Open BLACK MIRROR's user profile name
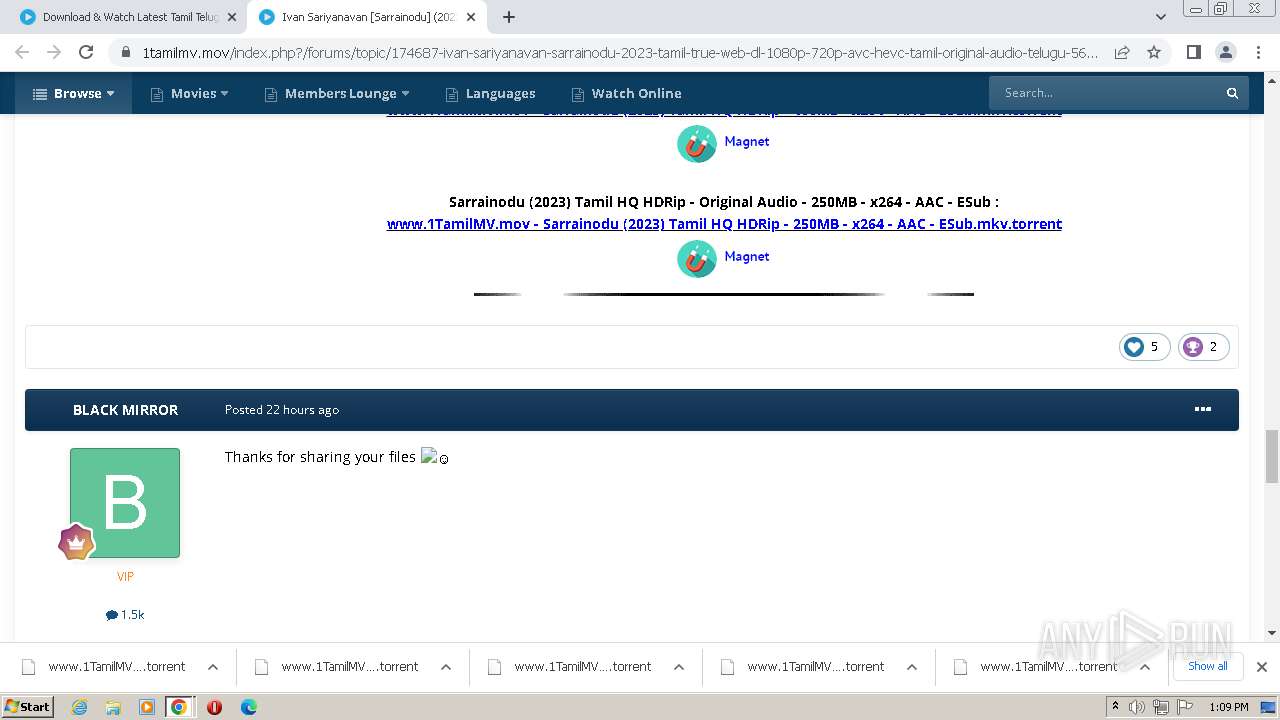The height and width of the screenshot is (720, 1280). (125, 410)
